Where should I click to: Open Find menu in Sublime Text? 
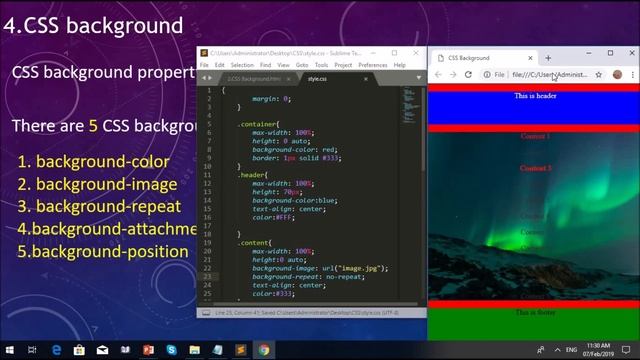pos(265,65)
